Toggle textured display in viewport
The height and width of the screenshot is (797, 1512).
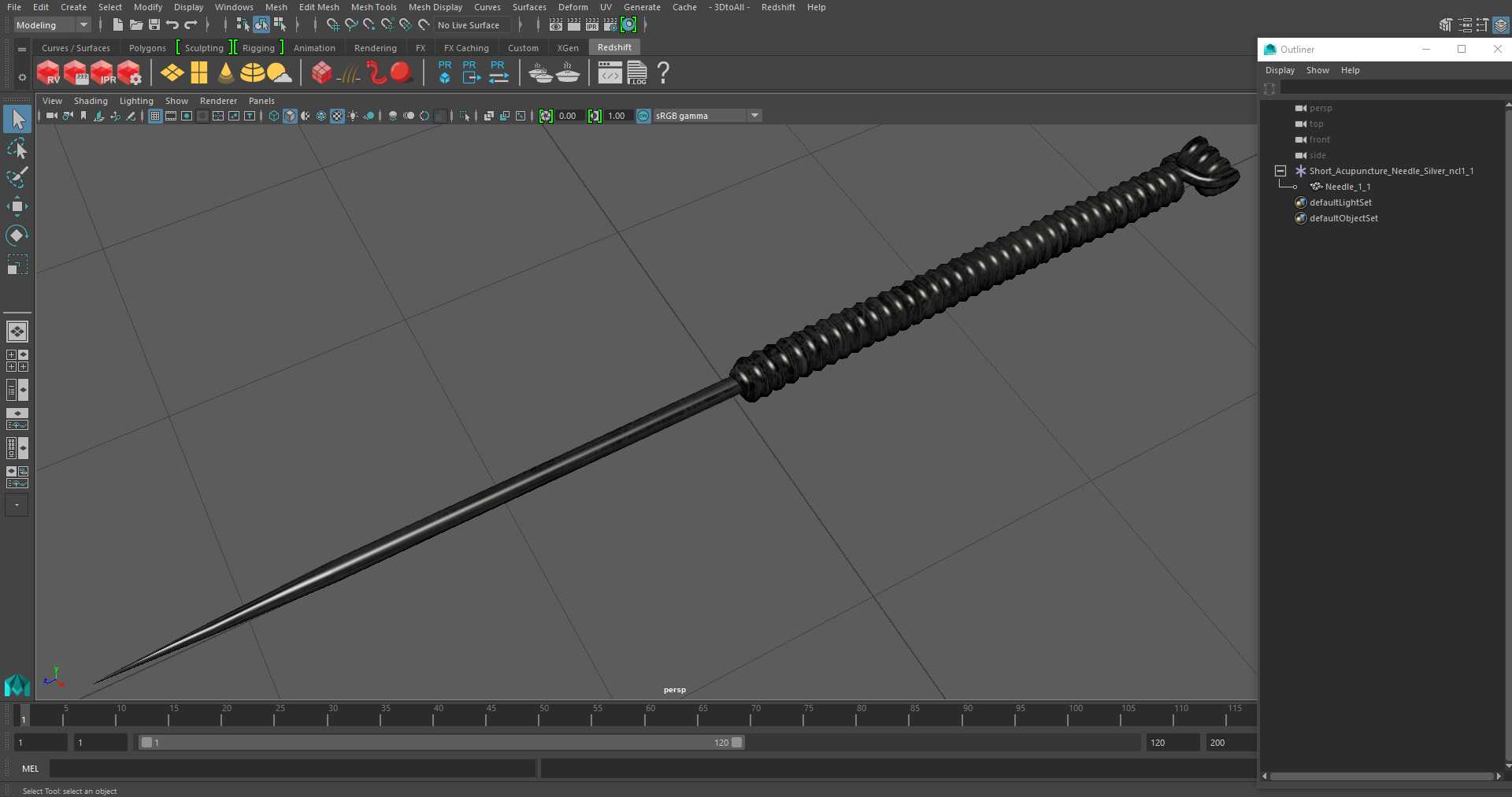[x=337, y=116]
